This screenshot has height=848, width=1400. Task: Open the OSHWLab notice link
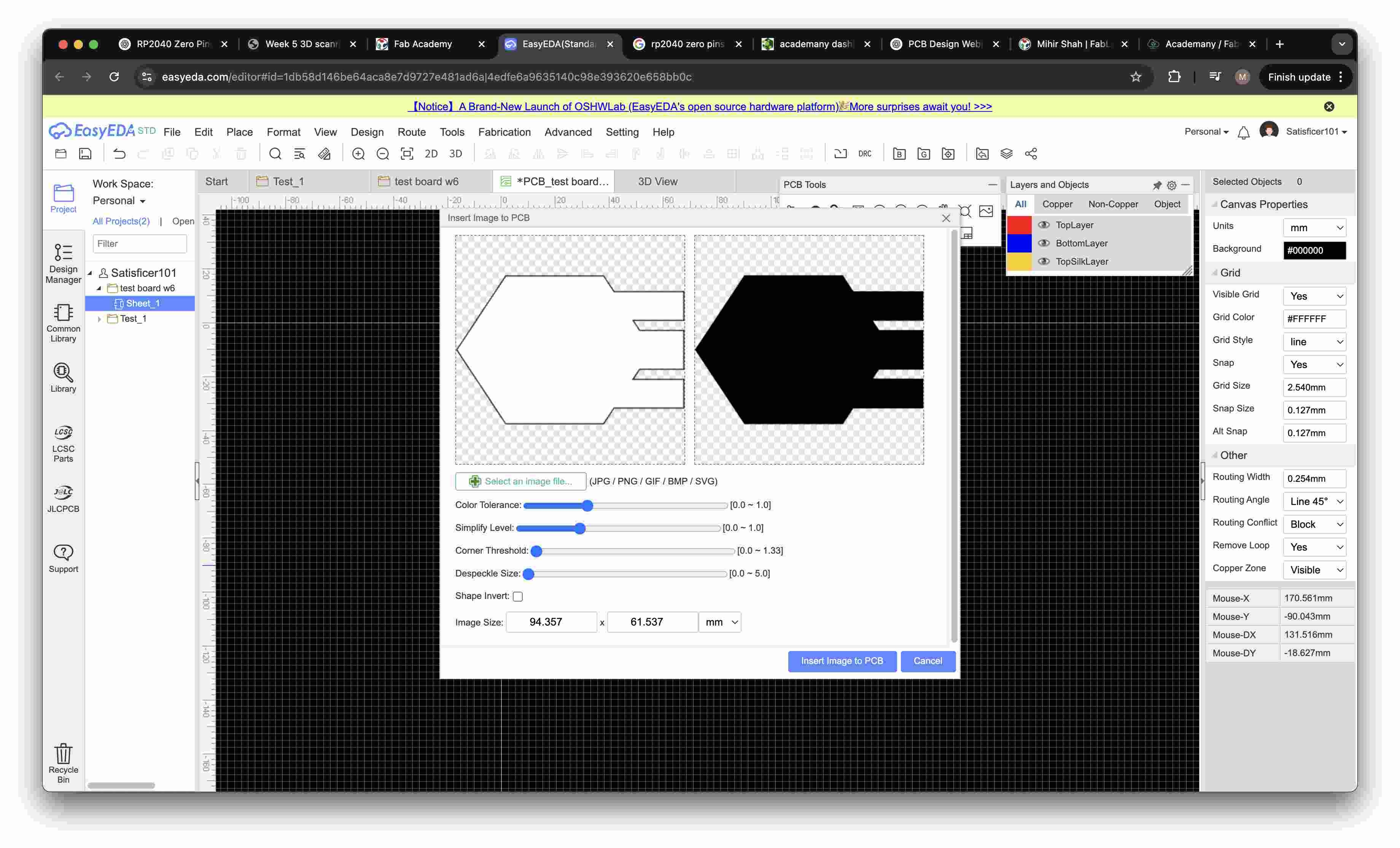click(700, 106)
